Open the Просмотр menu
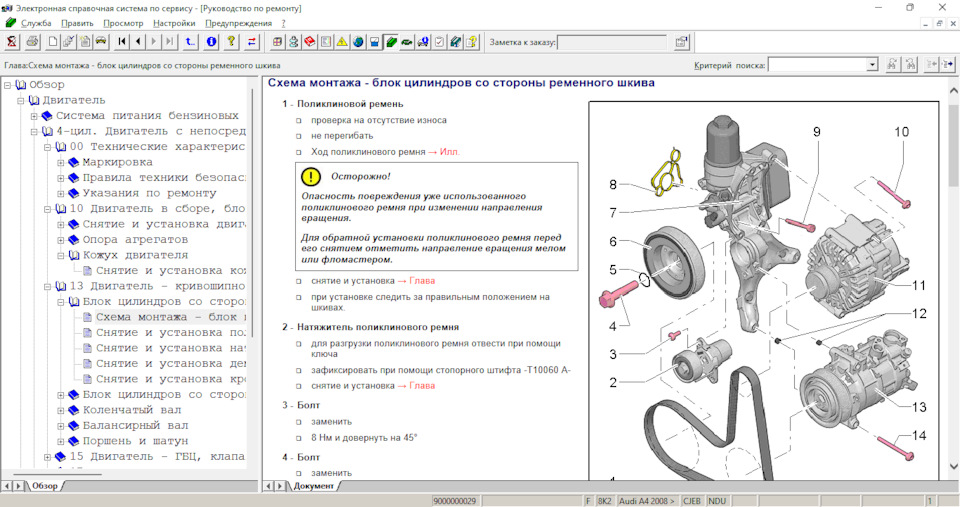The height and width of the screenshot is (507, 960). click(123, 23)
